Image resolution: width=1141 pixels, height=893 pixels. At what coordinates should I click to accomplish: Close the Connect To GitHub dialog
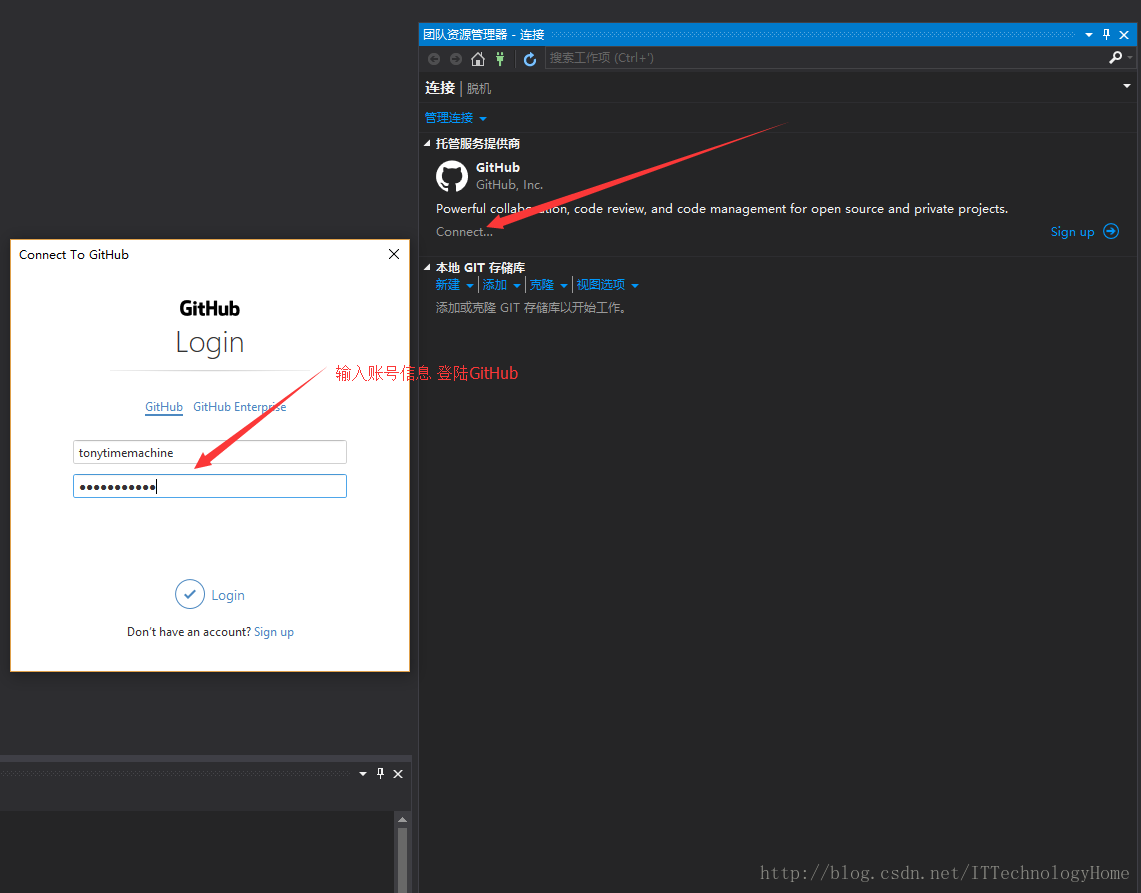pos(394,254)
